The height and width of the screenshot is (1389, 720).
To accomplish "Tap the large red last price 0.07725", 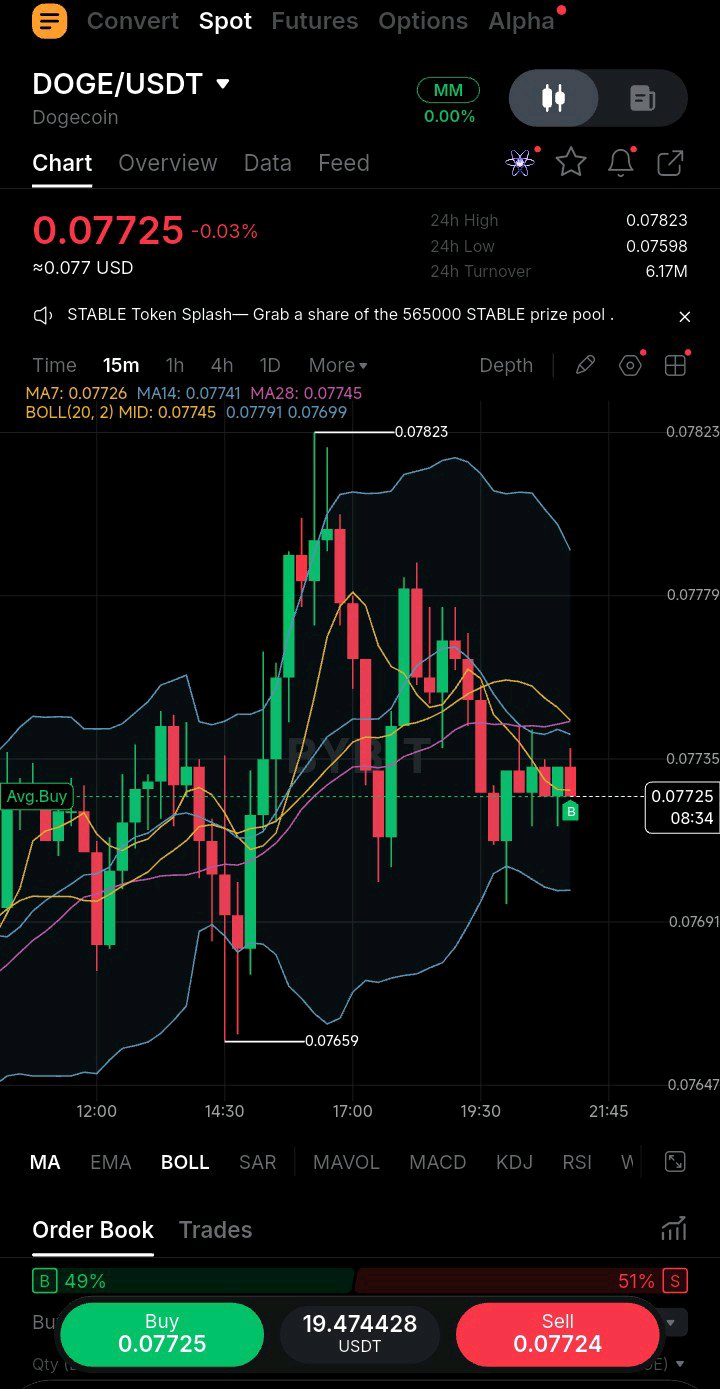I will [108, 230].
